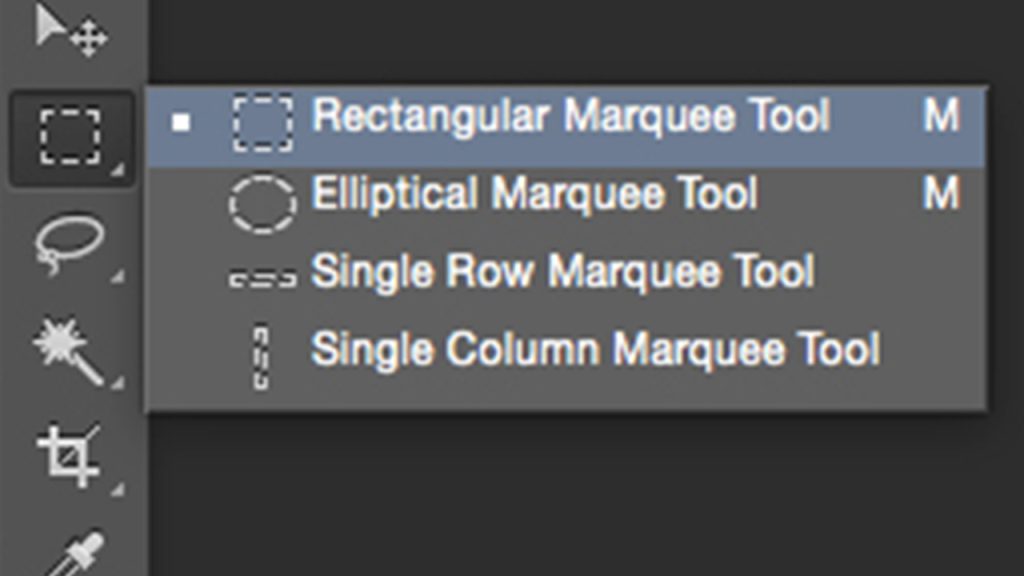Click the active-tool square marker beside Rectangular Marquee

coord(181,122)
